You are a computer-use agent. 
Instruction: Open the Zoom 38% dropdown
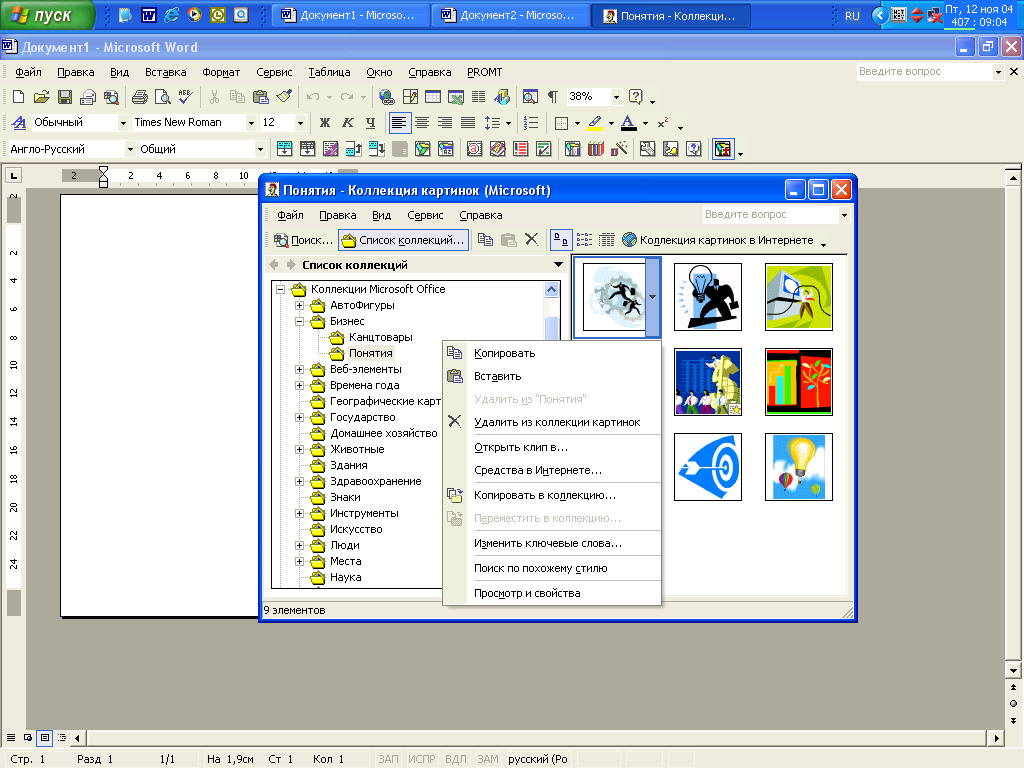(x=616, y=97)
